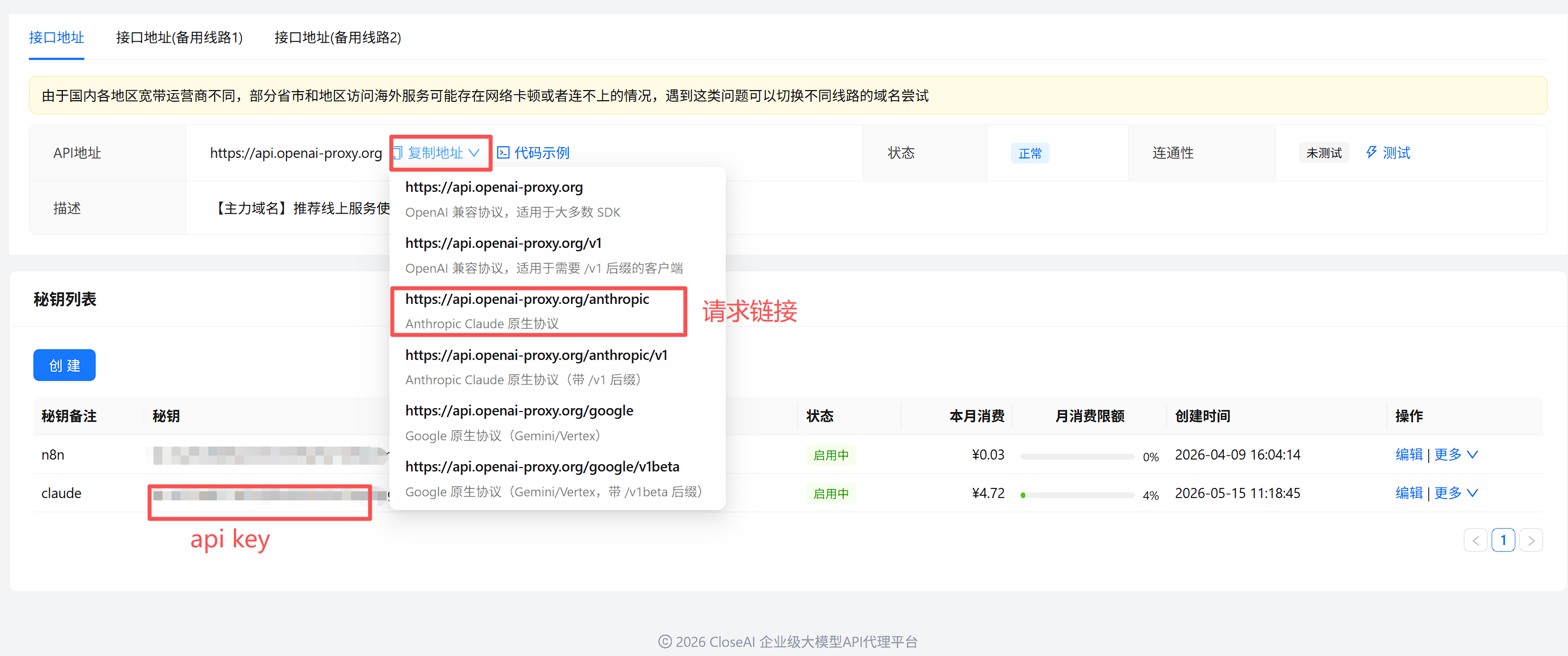This screenshot has width=1568, height=656.
Task: Click the n8n key name cell
Action: [53, 455]
